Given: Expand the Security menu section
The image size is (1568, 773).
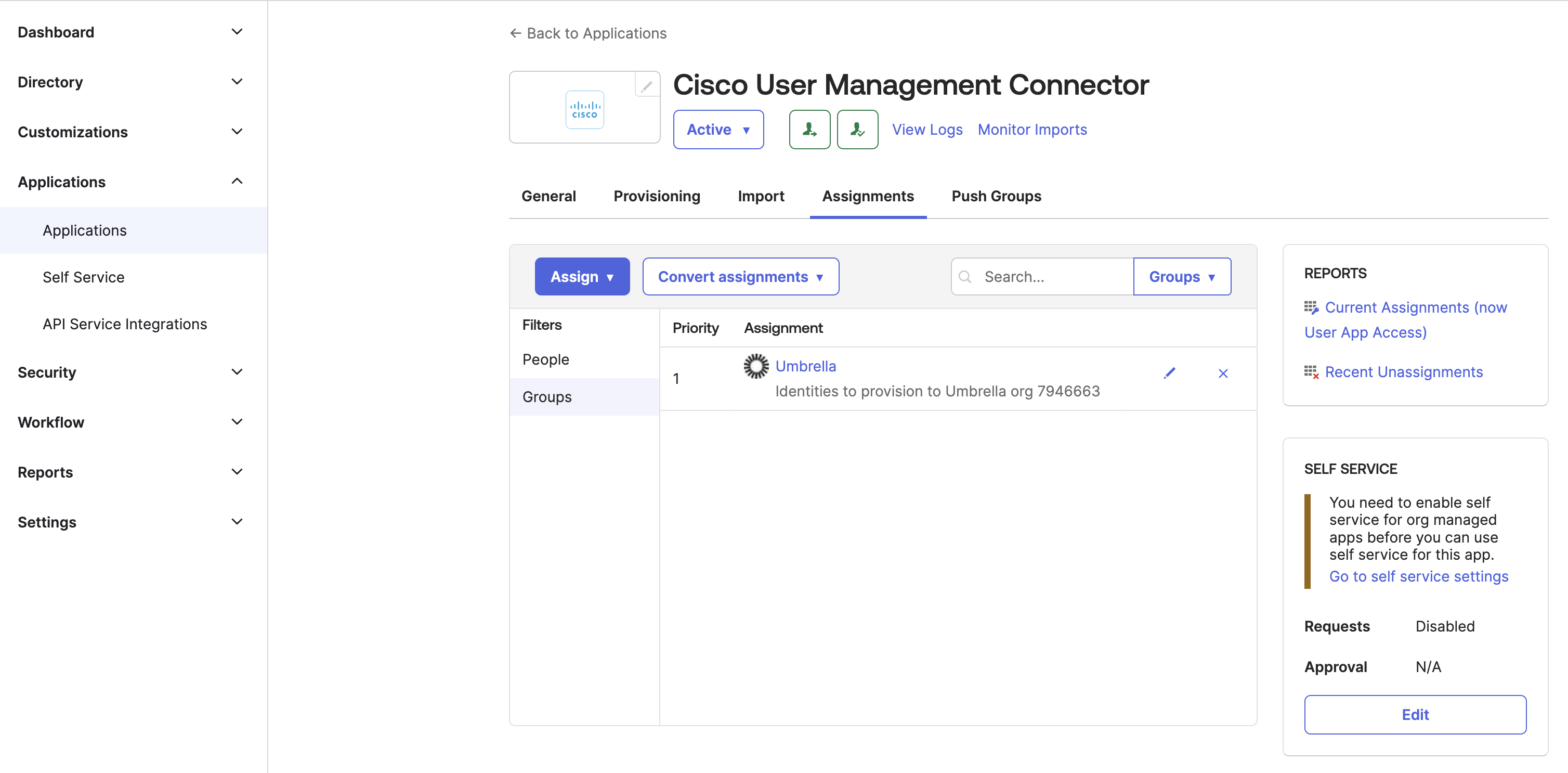Looking at the screenshot, I should tap(237, 372).
